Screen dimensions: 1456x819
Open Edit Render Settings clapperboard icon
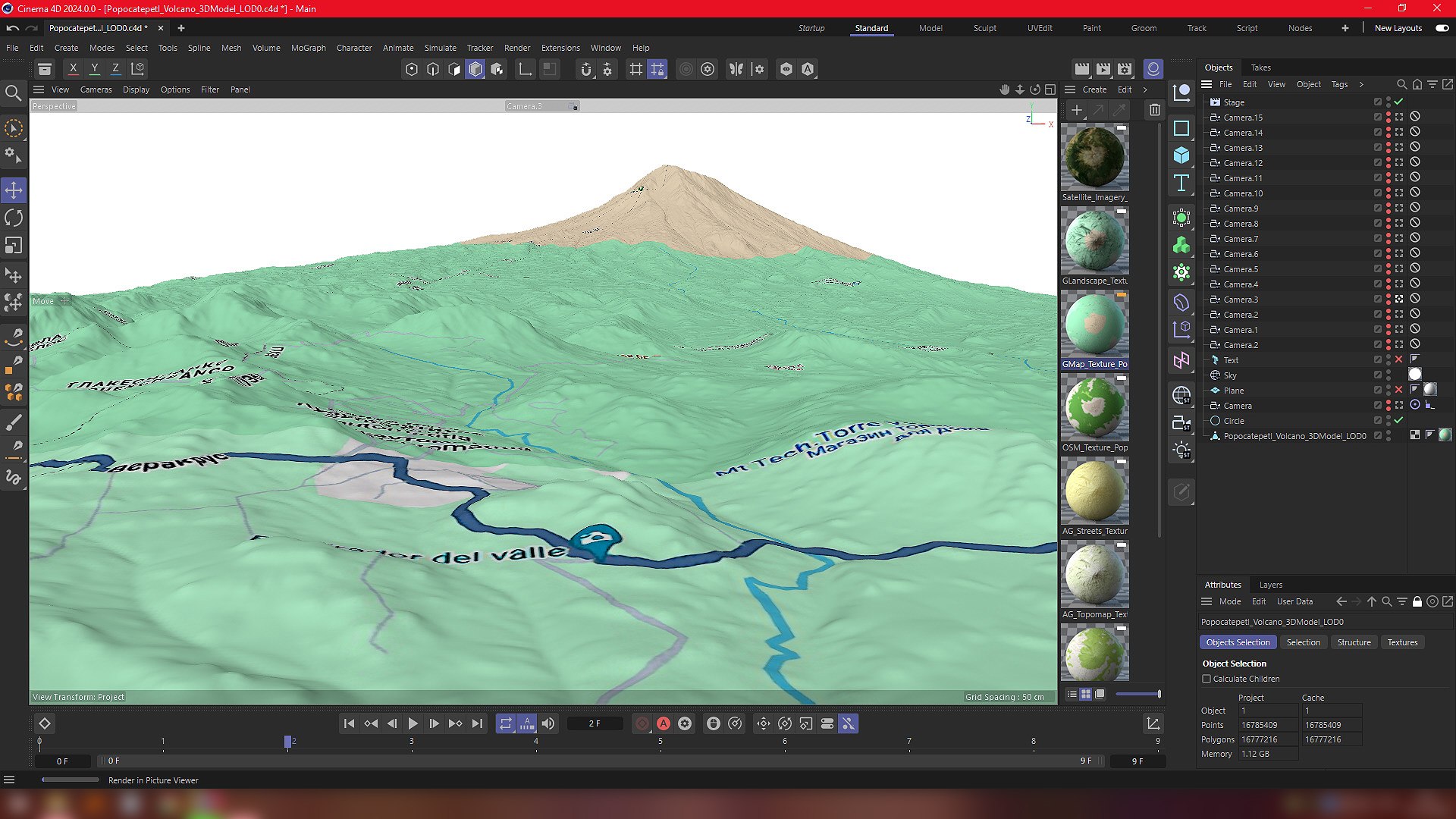click(x=1125, y=69)
